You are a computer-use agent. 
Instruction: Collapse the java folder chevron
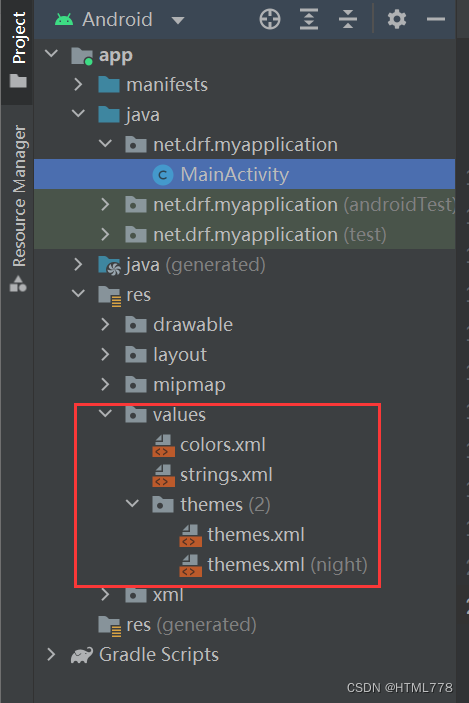click(78, 114)
